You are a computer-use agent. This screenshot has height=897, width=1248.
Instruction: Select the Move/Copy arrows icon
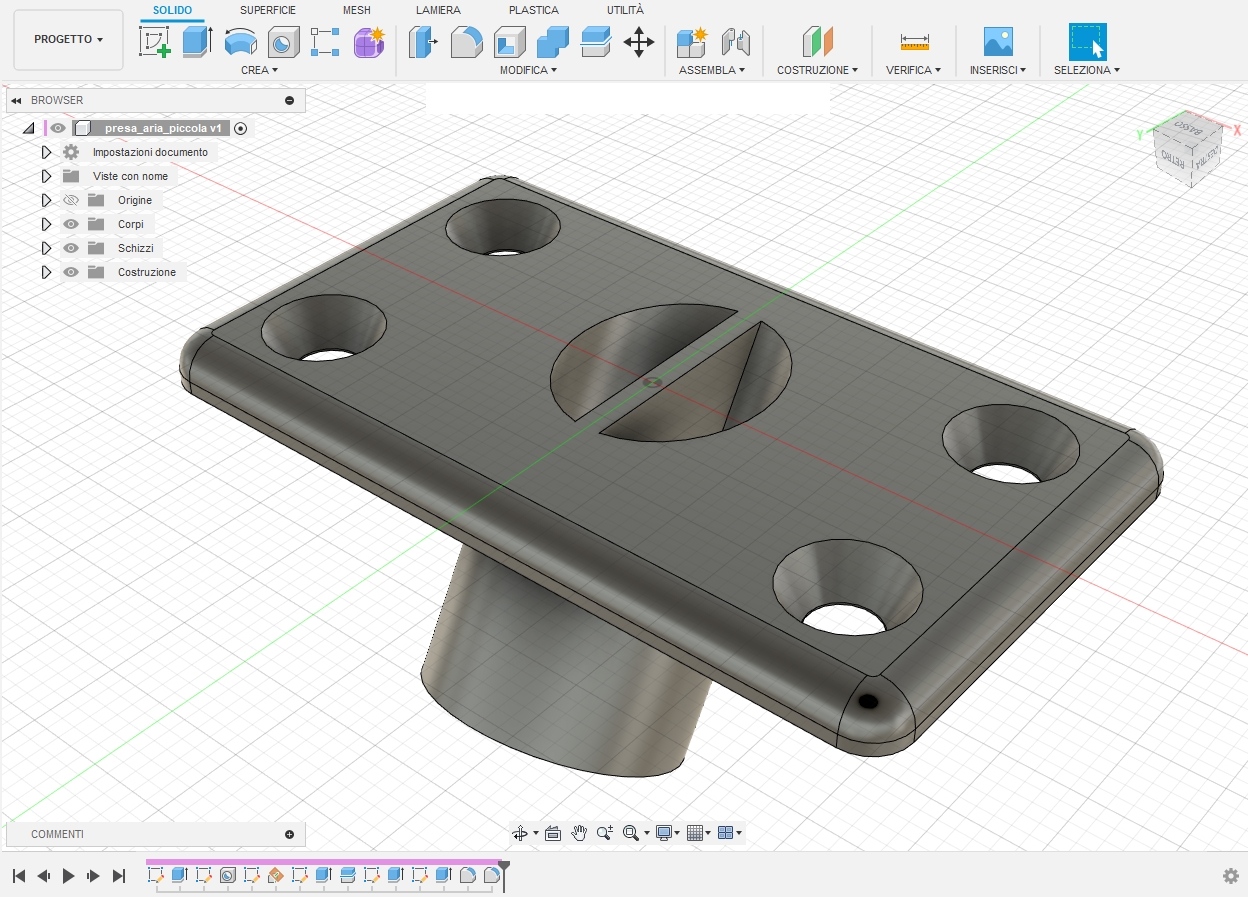tap(639, 42)
